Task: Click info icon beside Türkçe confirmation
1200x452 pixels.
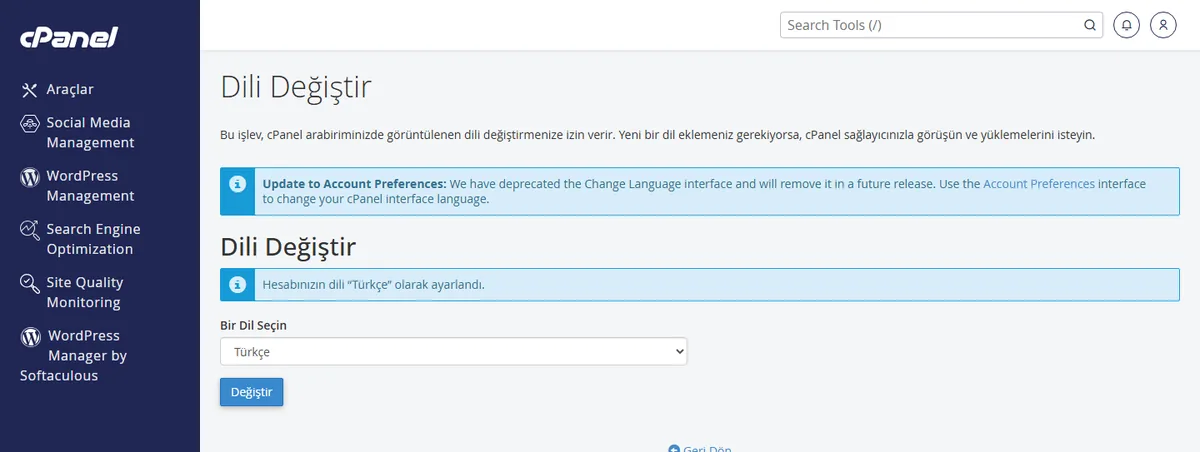Action: click(x=237, y=285)
